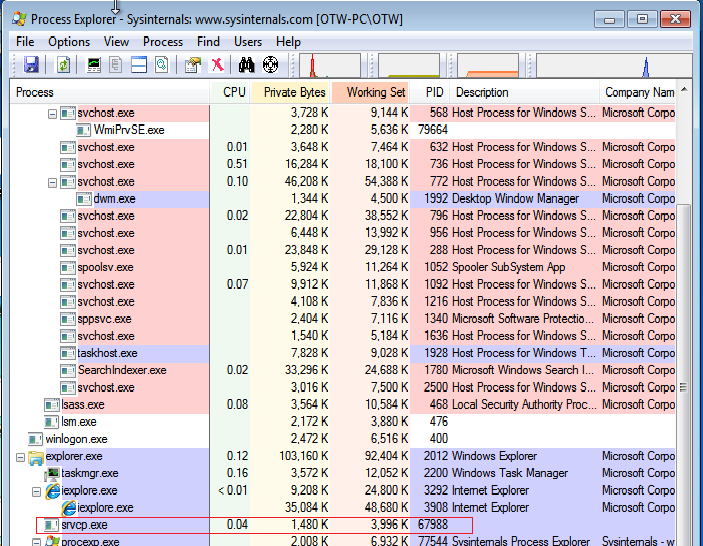
Task: Click the dwm.exe process icon
Action: point(84,199)
